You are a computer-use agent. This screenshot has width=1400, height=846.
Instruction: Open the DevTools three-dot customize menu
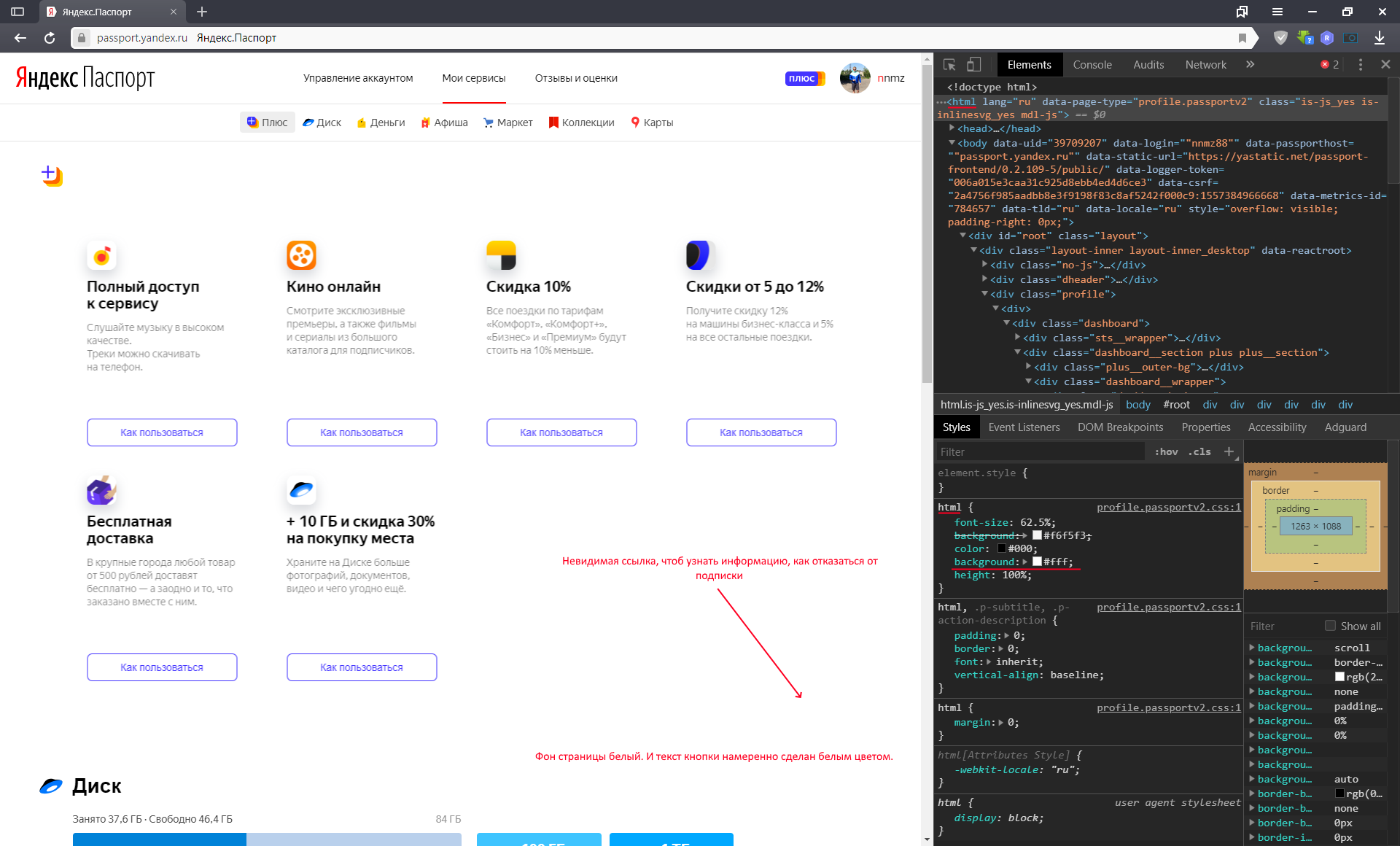[x=1360, y=65]
